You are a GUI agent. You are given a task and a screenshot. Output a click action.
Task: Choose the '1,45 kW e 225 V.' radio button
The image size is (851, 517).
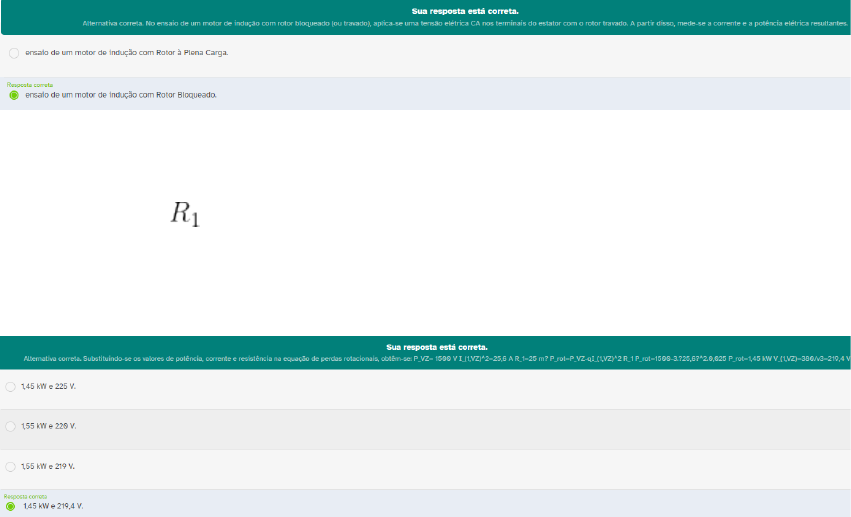(11, 386)
